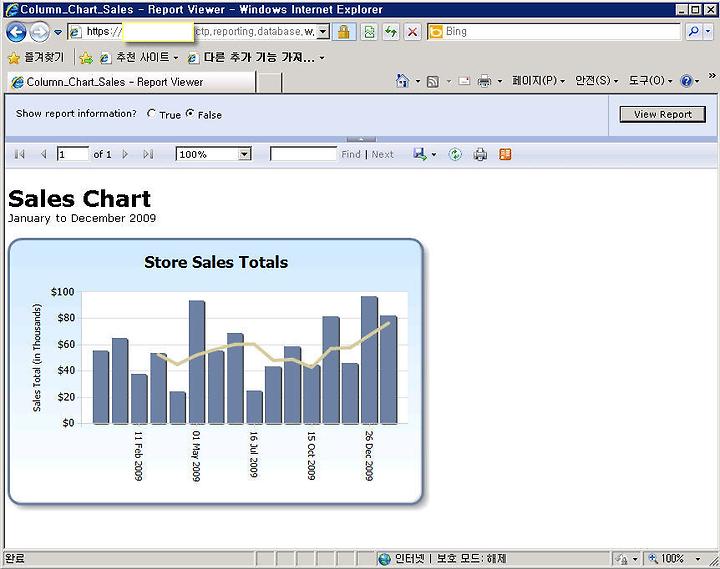720x569 pixels.
Task: Click the Help question mark icon
Action: click(x=686, y=81)
